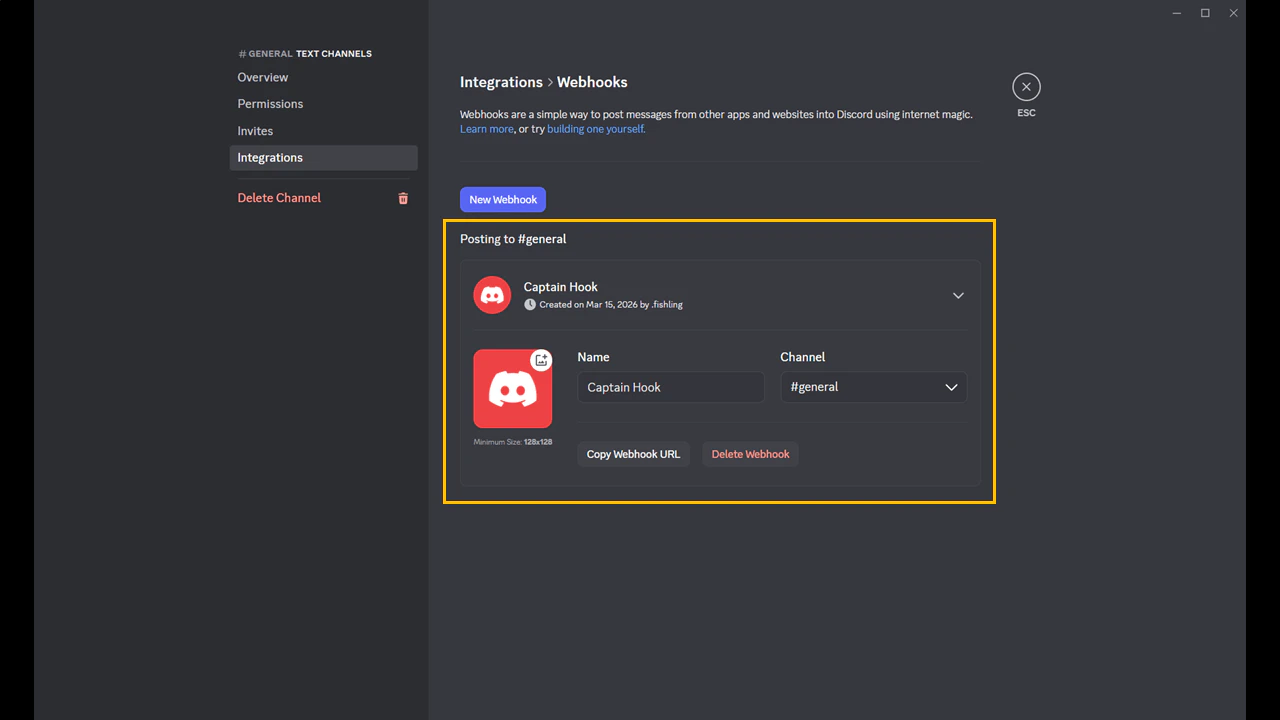Click the clock icon beside the creation date

click(x=530, y=304)
